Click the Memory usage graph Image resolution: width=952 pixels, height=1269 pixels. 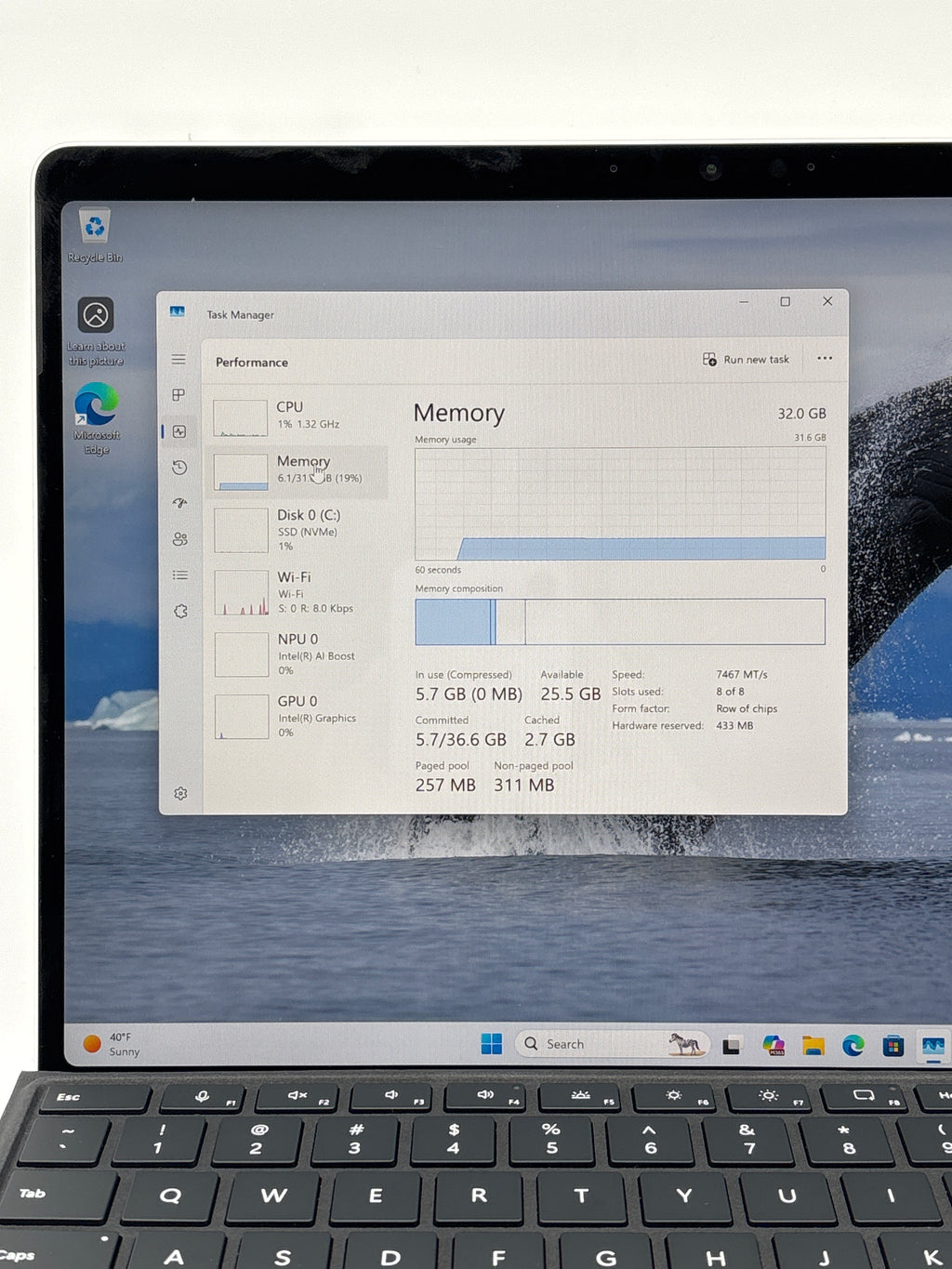point(620,504)
